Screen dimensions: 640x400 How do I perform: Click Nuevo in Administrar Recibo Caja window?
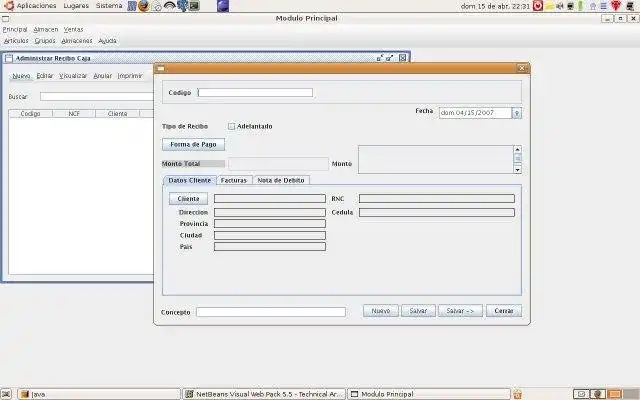(21, 76)
